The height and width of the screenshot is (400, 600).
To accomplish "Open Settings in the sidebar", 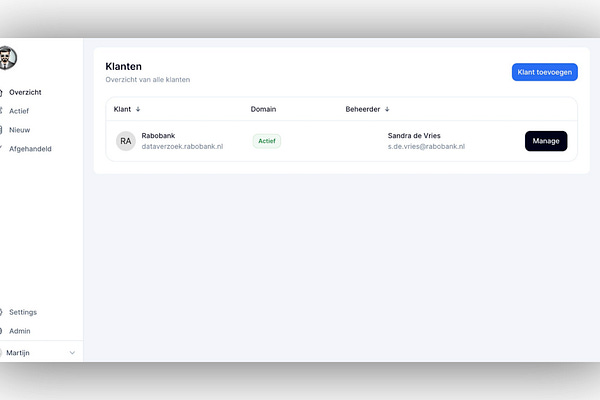I will [x=23, y=312].
